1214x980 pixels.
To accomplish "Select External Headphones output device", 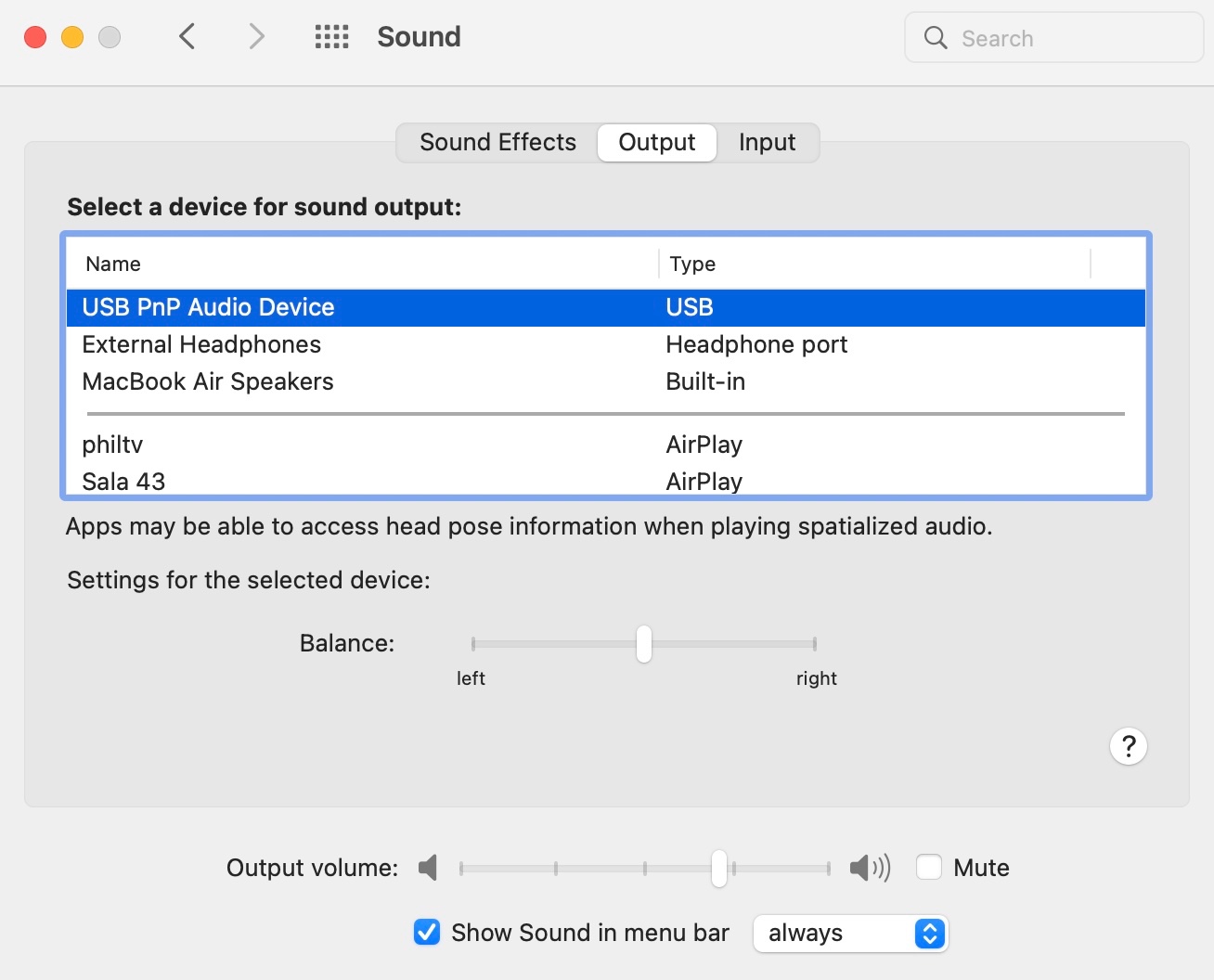I will pyautogui.click(x=201, y=345).
